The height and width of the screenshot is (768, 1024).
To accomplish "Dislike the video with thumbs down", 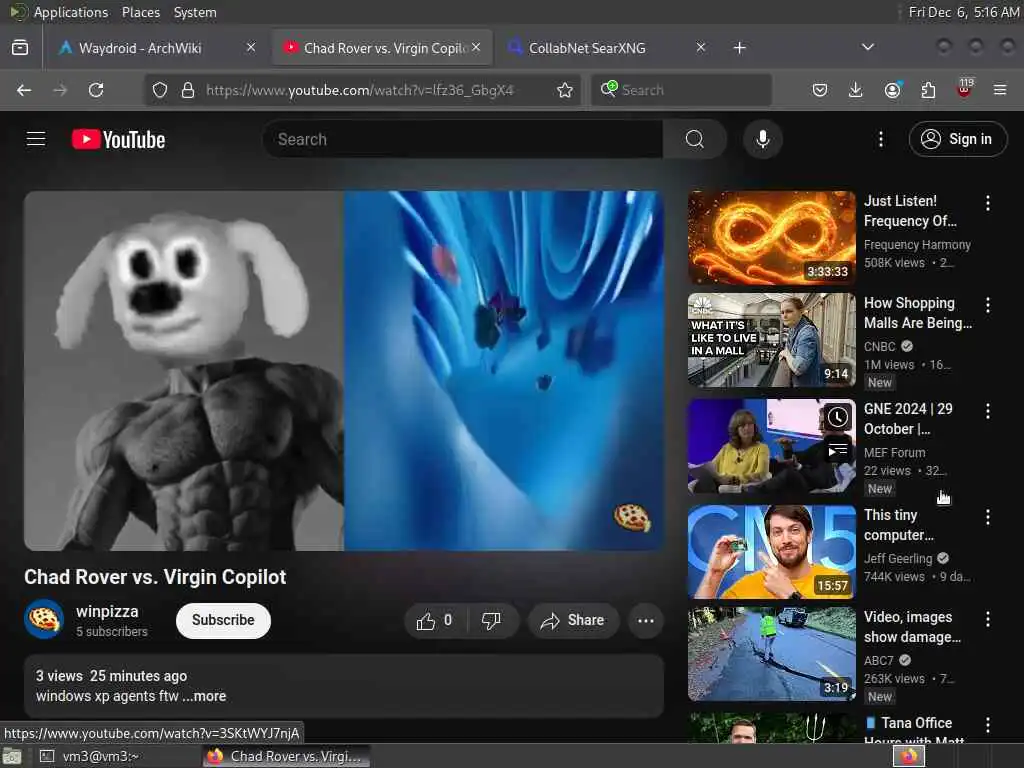I will tap(492, 620).
